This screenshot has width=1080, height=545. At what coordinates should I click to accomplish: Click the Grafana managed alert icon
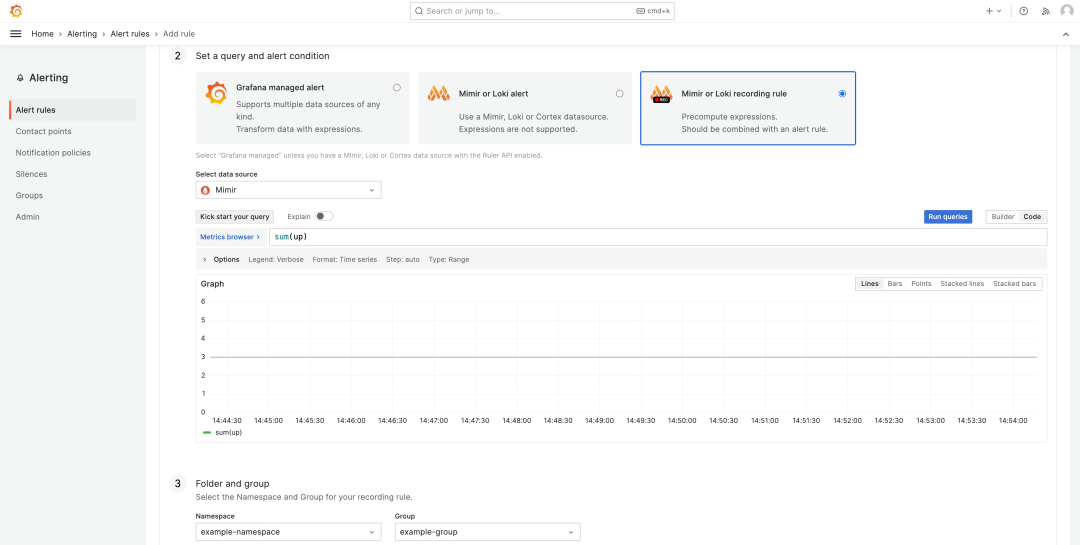tap(216, 93)
